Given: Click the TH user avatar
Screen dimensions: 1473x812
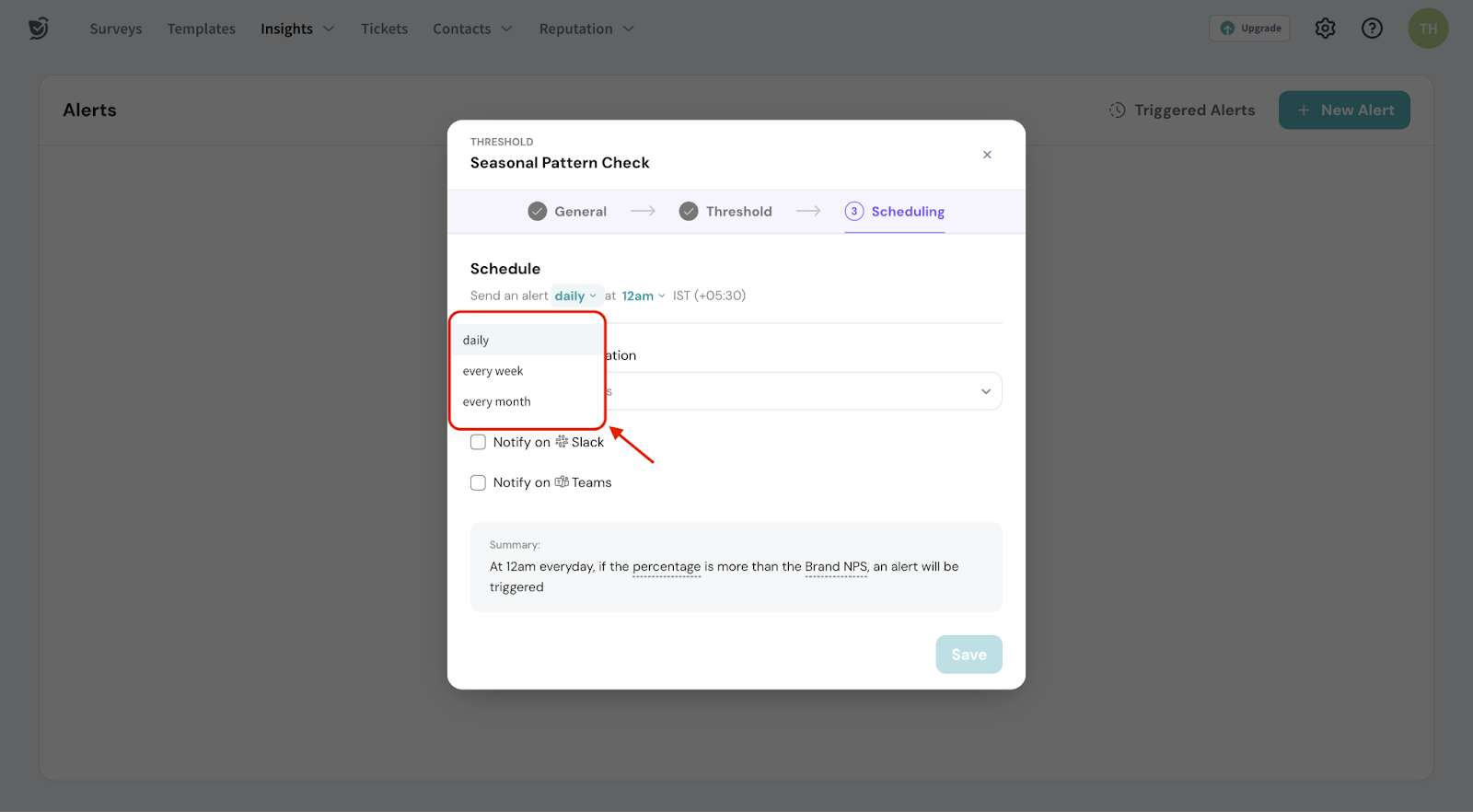Looking at the screenshot, I should point(1428,29).
